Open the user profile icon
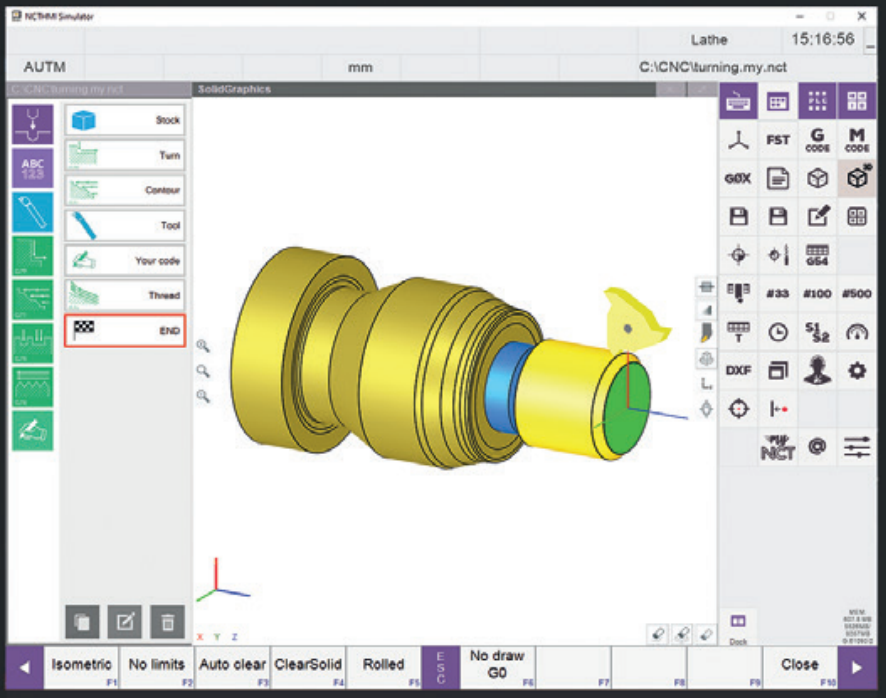The height and width of the screenshot is (698, 886). click(x=818, y=370)
